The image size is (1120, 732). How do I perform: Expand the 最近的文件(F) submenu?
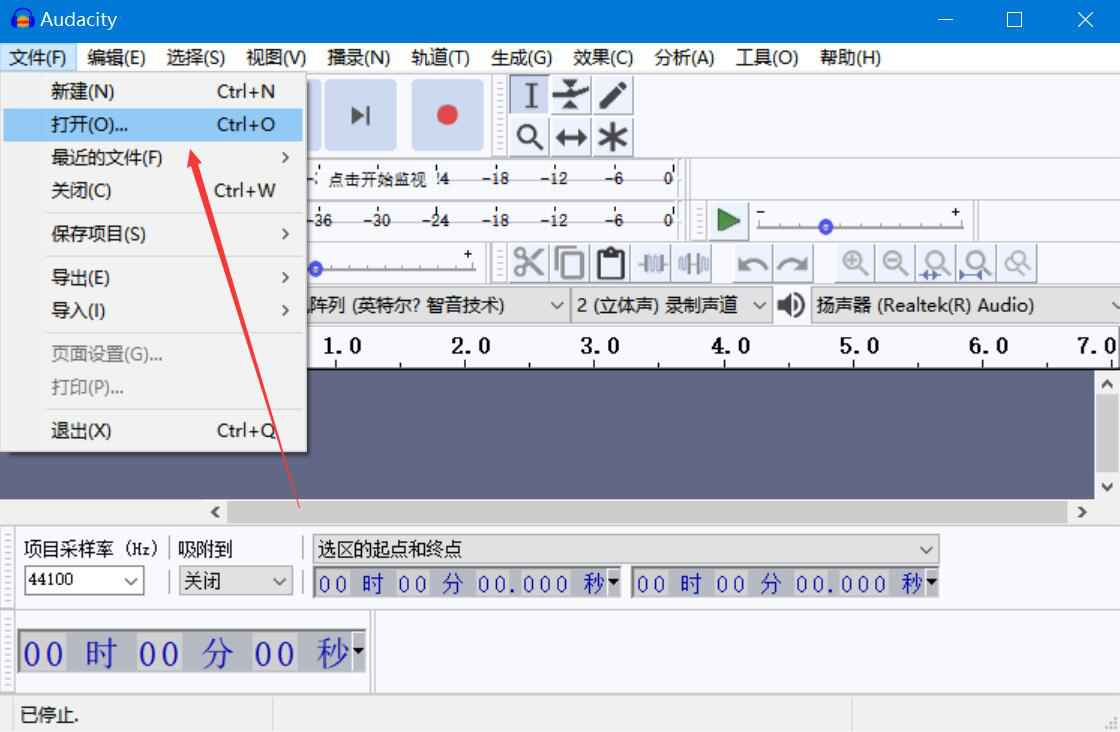point(153,157)
